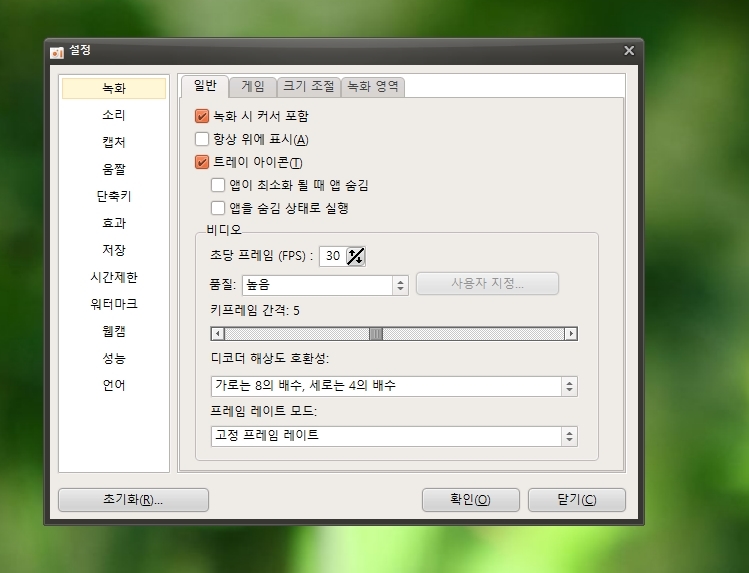Open the 워터마크 settings category
Image resolution: width=749 pixels, height=573 pixels.
click(x=114, y=304)
